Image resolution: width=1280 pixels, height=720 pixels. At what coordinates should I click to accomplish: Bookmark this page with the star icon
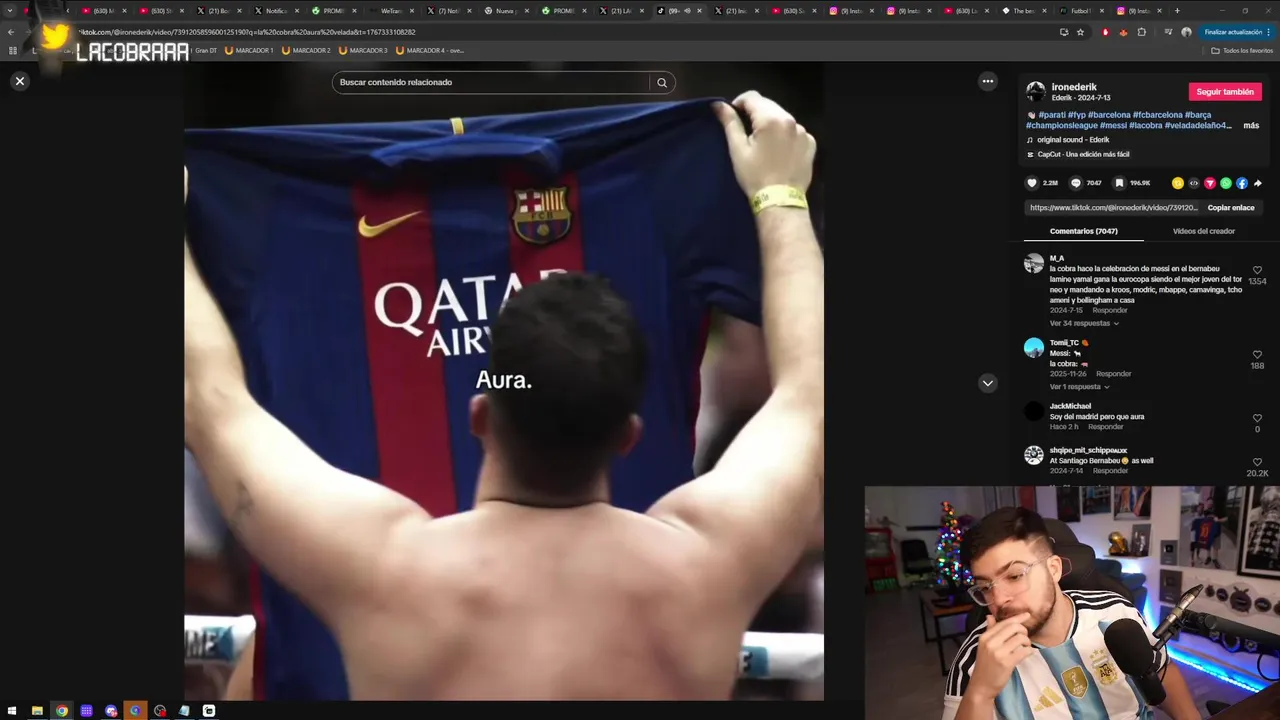click(x=1080, y=32)
